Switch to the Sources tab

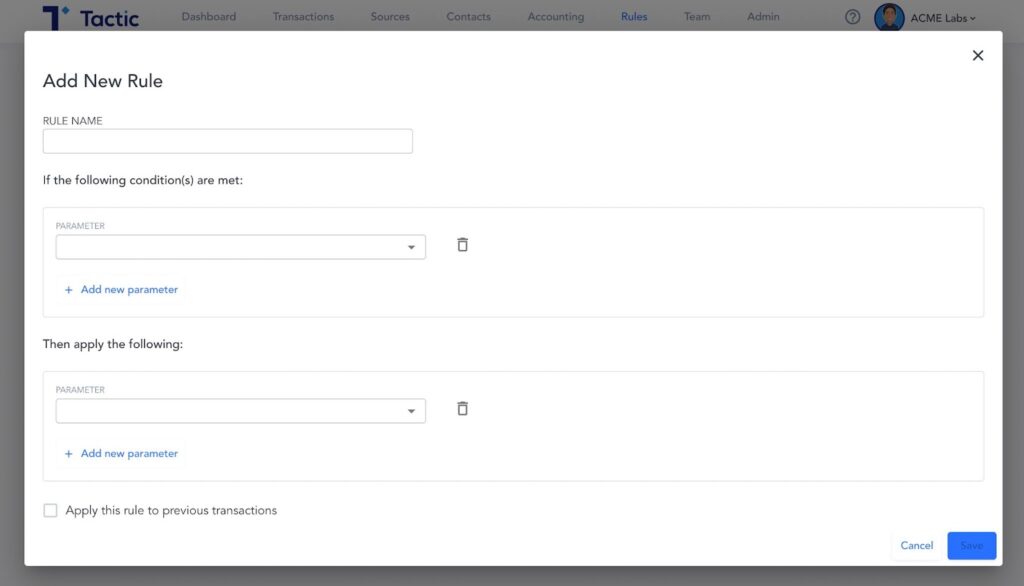tap(390, 16)
